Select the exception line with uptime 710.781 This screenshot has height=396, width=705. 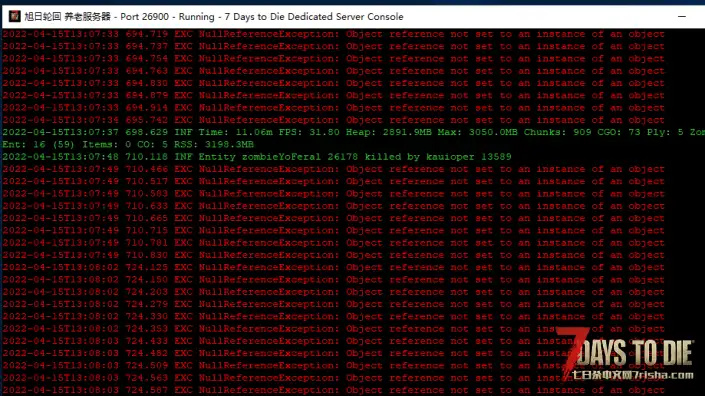click(x=333, y=243)
